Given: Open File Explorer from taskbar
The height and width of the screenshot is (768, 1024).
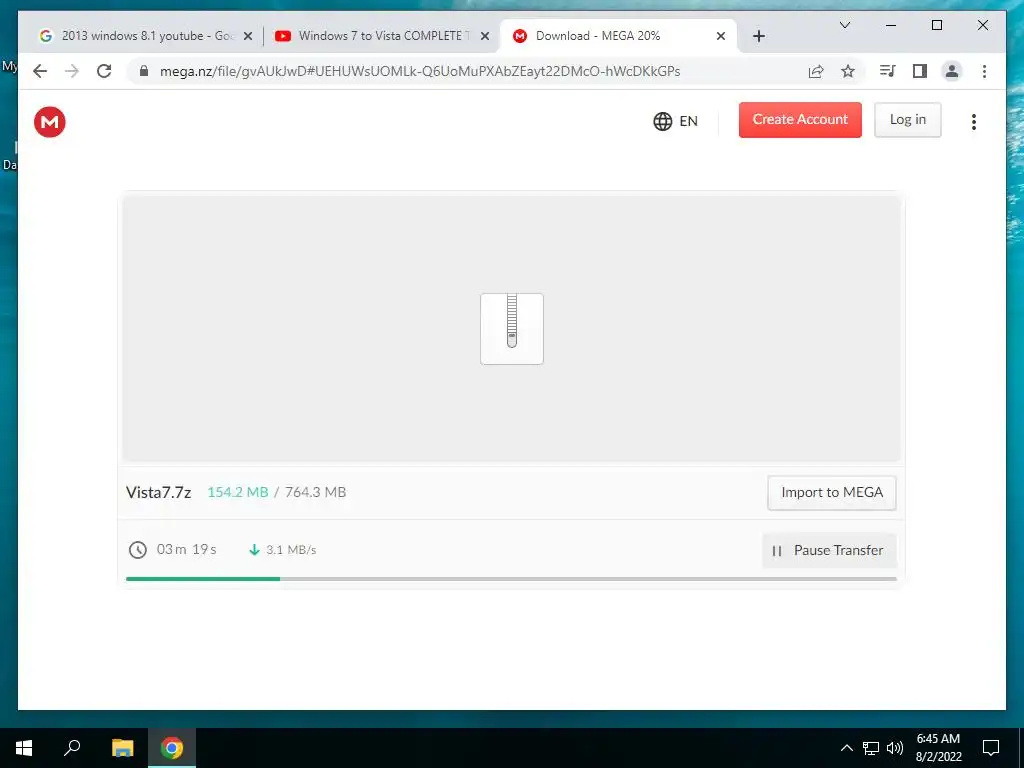Looking at the screenshot, I should [122, 748].
